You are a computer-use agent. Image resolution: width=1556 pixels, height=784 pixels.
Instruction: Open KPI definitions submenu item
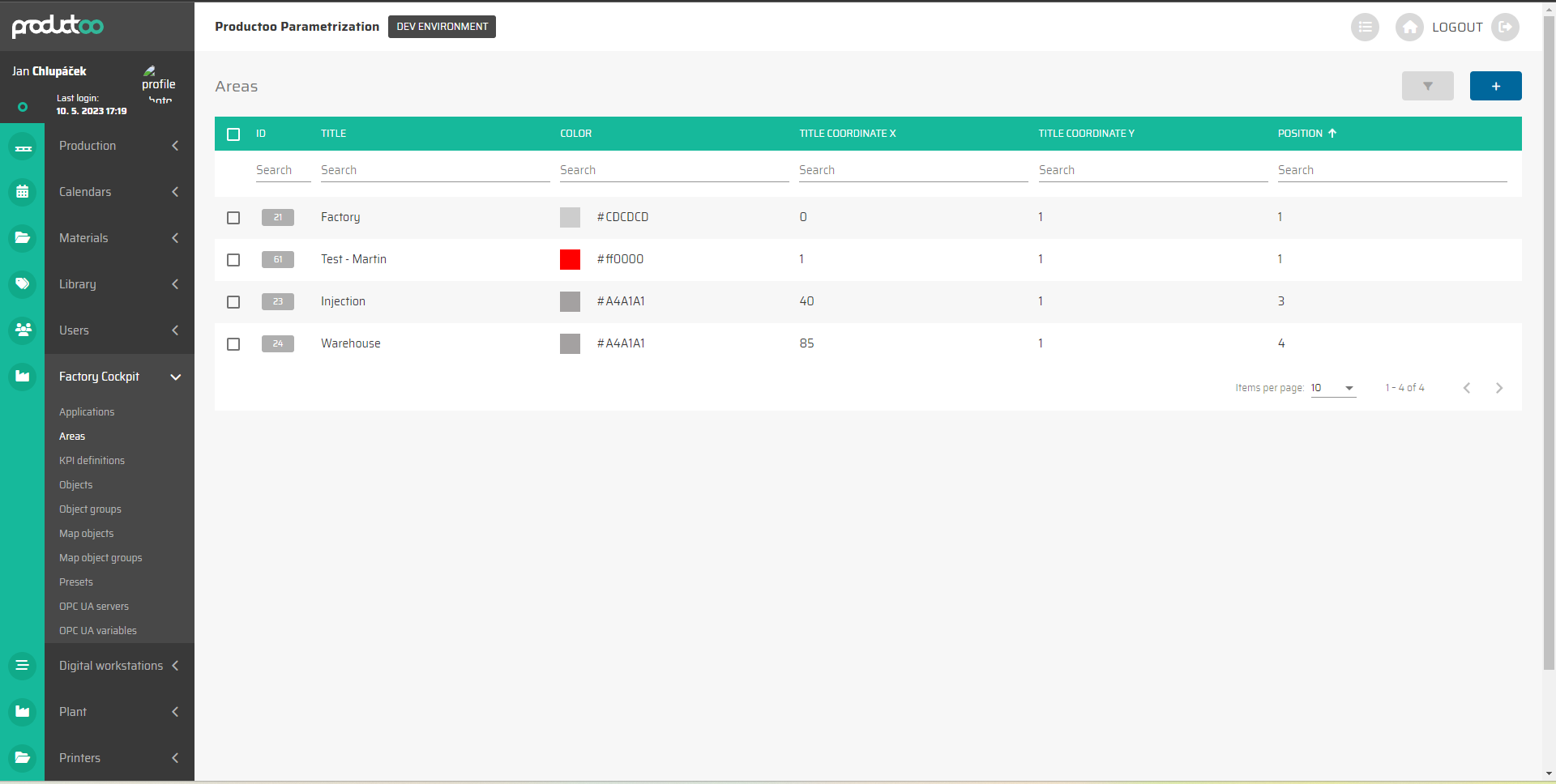point(92,460)
